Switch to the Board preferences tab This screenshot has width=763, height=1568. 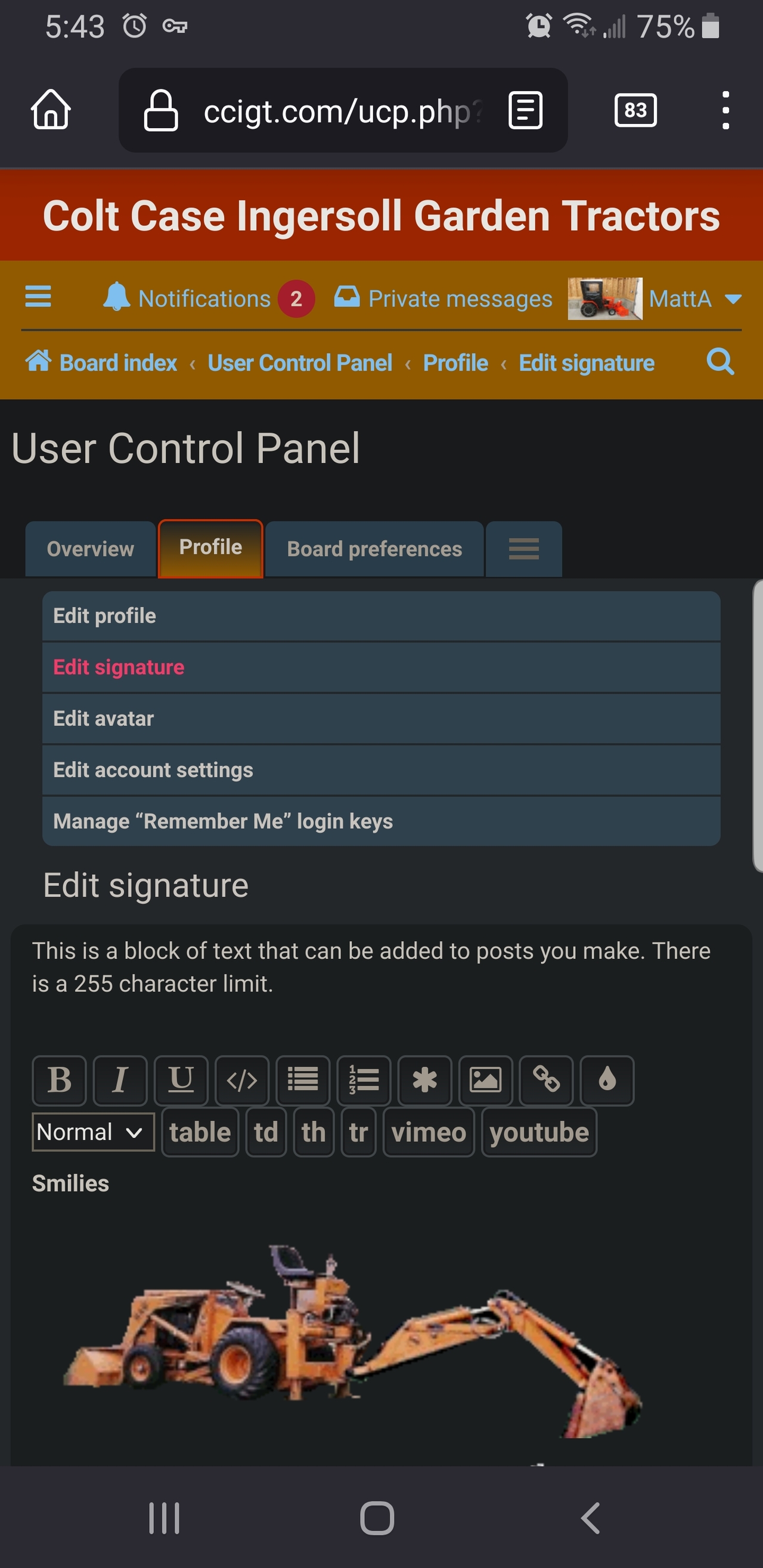pos(374,549)
